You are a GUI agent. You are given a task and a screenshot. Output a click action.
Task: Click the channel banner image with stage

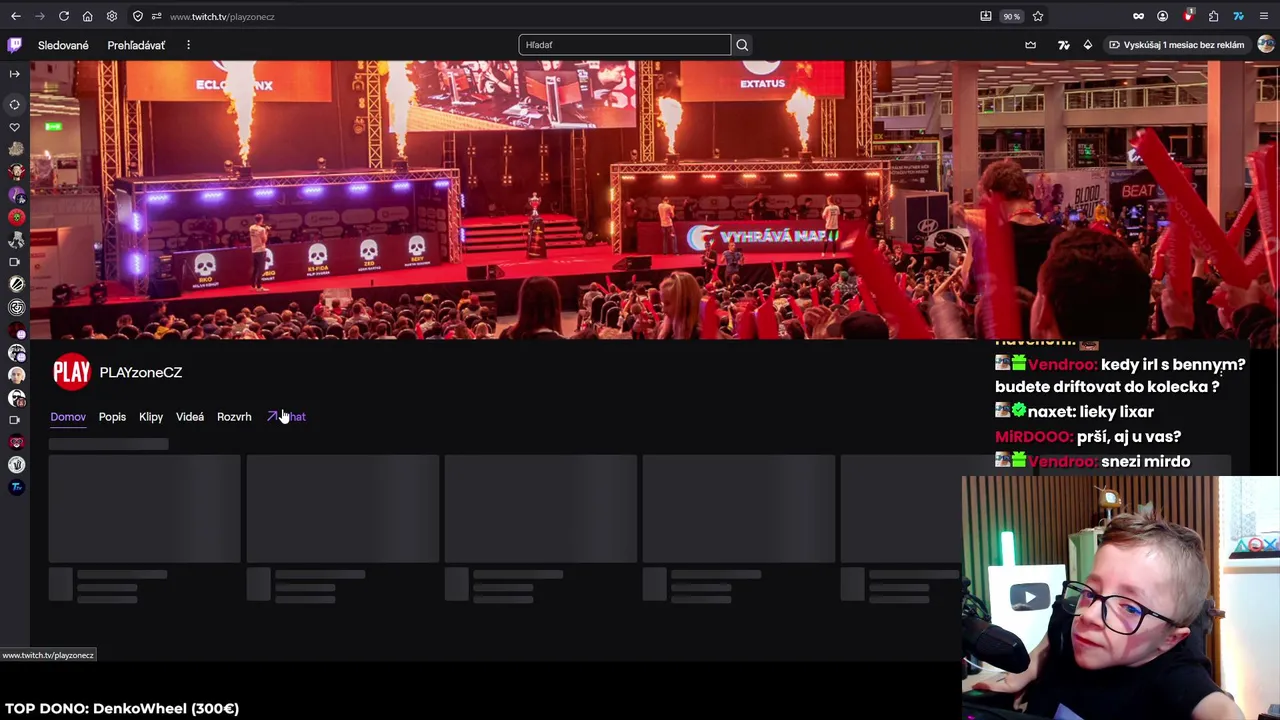[x=655, y=200]
